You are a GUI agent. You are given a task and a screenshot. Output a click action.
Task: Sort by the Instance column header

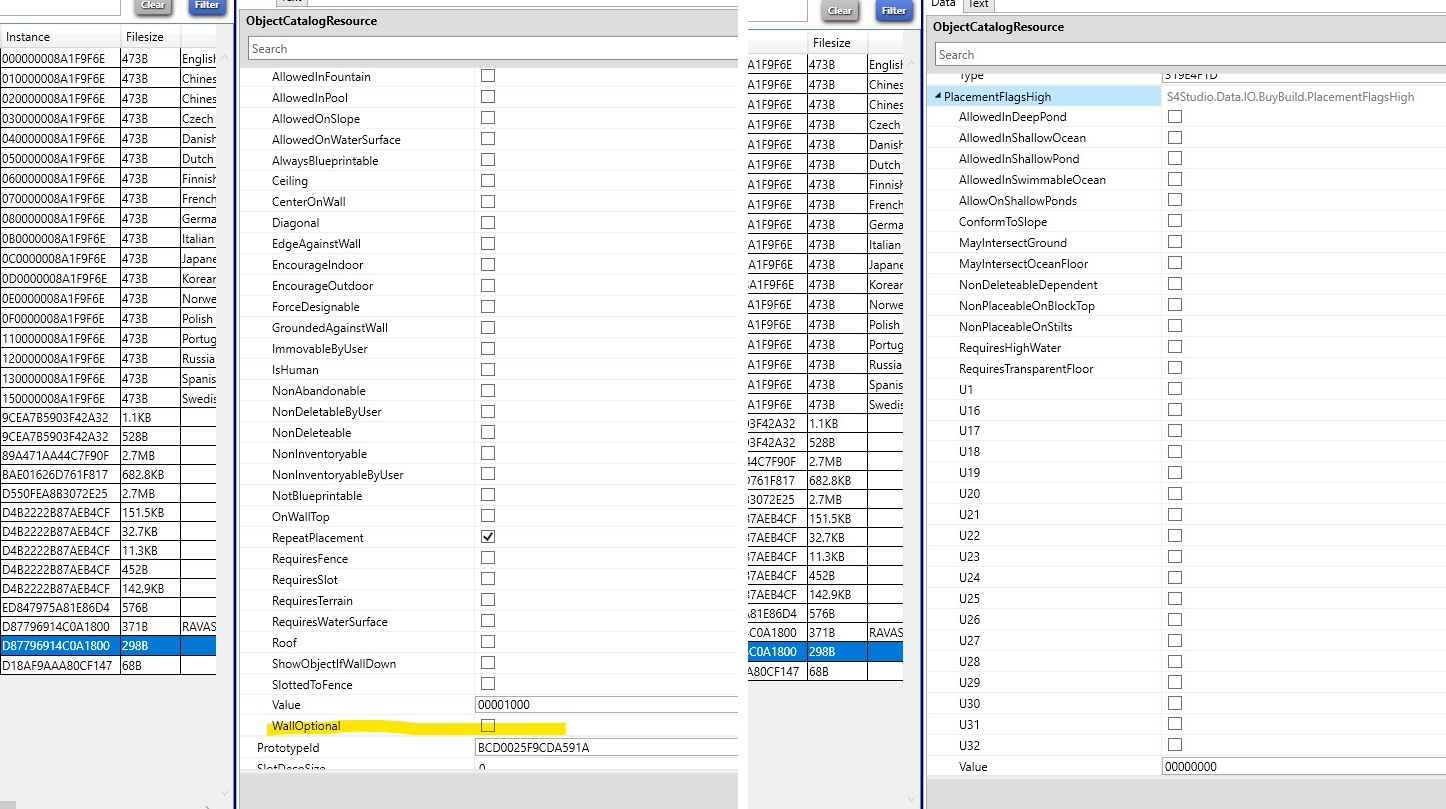point(60,37)
